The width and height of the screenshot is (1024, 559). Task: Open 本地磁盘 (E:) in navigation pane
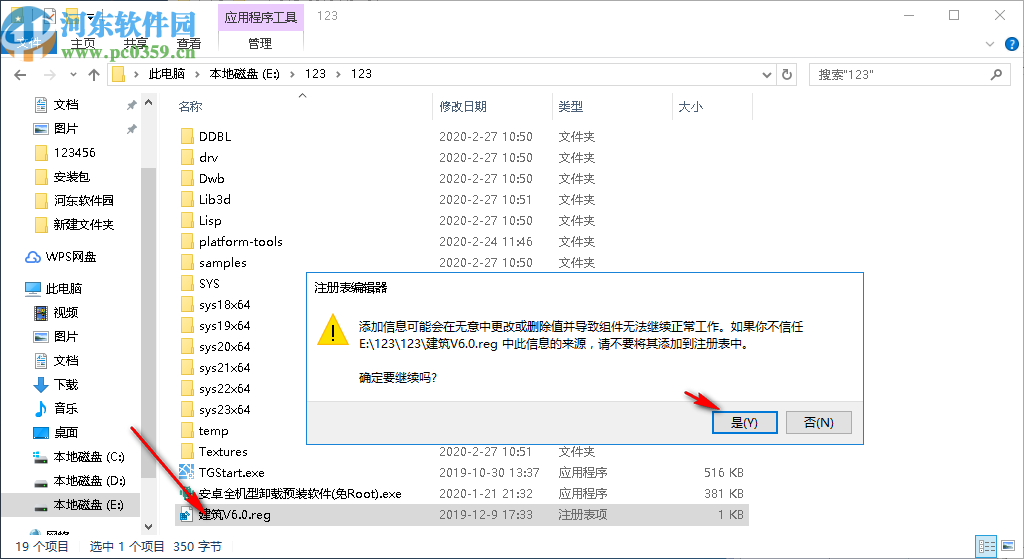click(89, 505)
